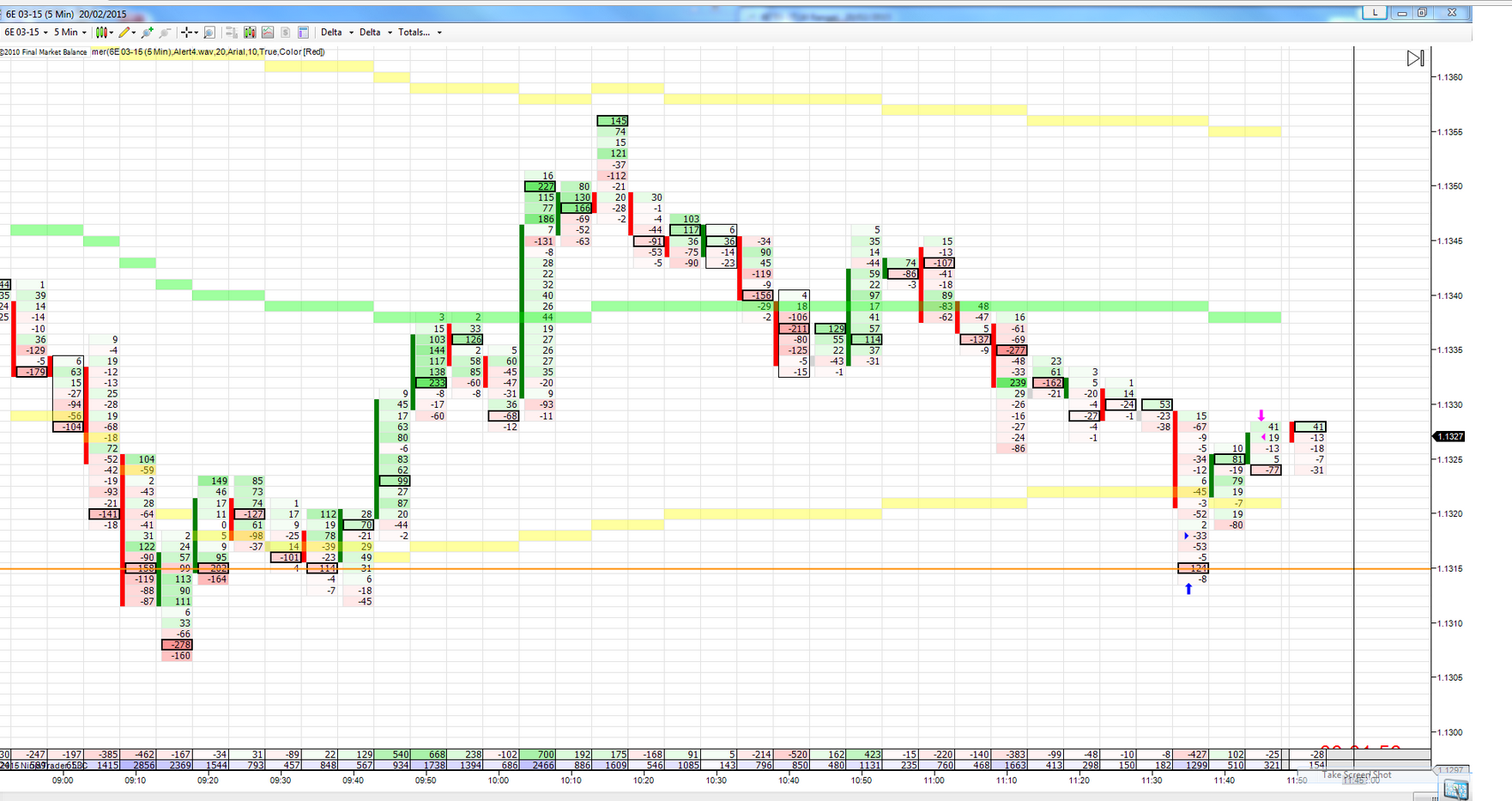Open the chart style candlestick icon

(101, 33)
